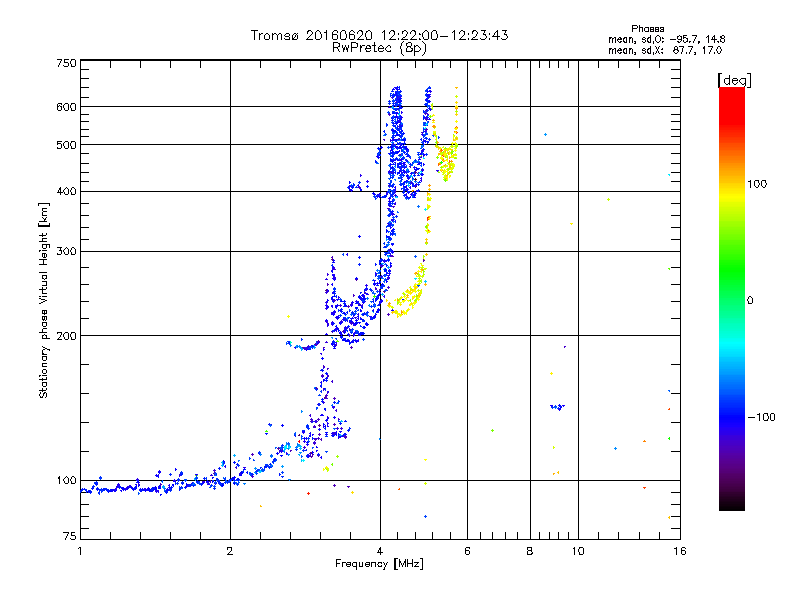800x600 pixels.
Task: Click the x-axis label '4'
Action: click(x=380, y=551)
